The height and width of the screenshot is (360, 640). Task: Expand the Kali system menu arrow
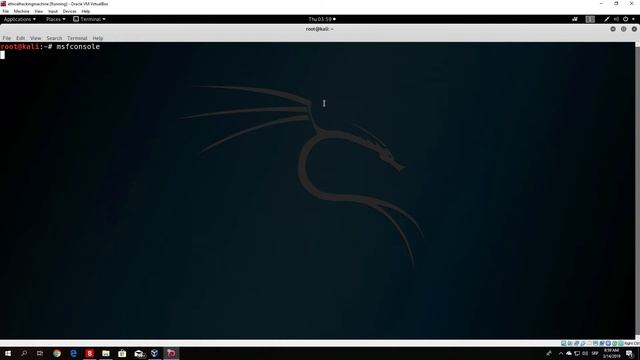[x=633, y=19]
